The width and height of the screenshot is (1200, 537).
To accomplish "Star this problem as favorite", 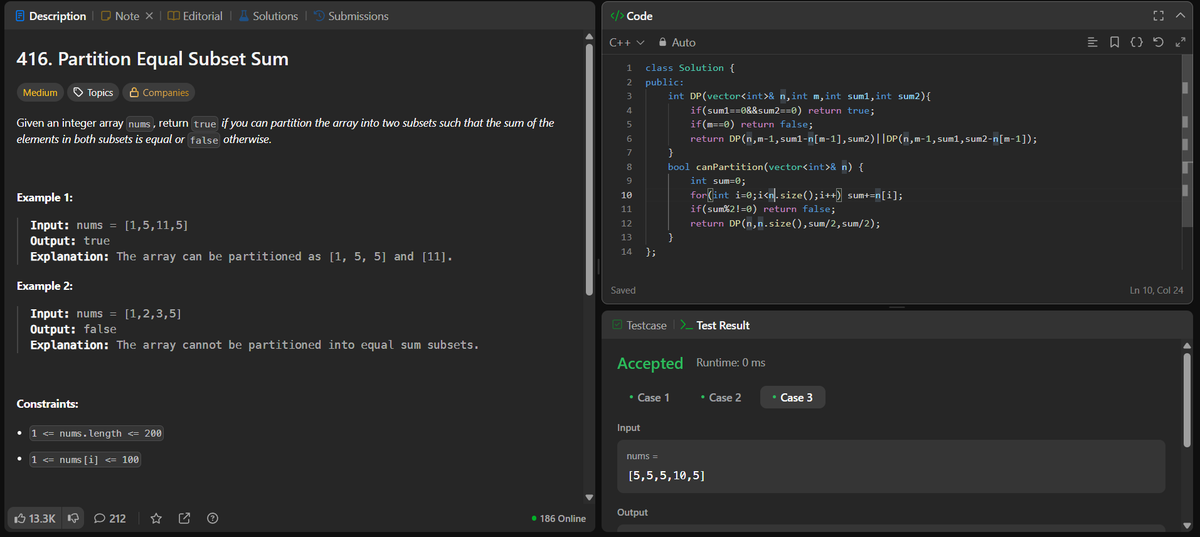I will (156, 518).
